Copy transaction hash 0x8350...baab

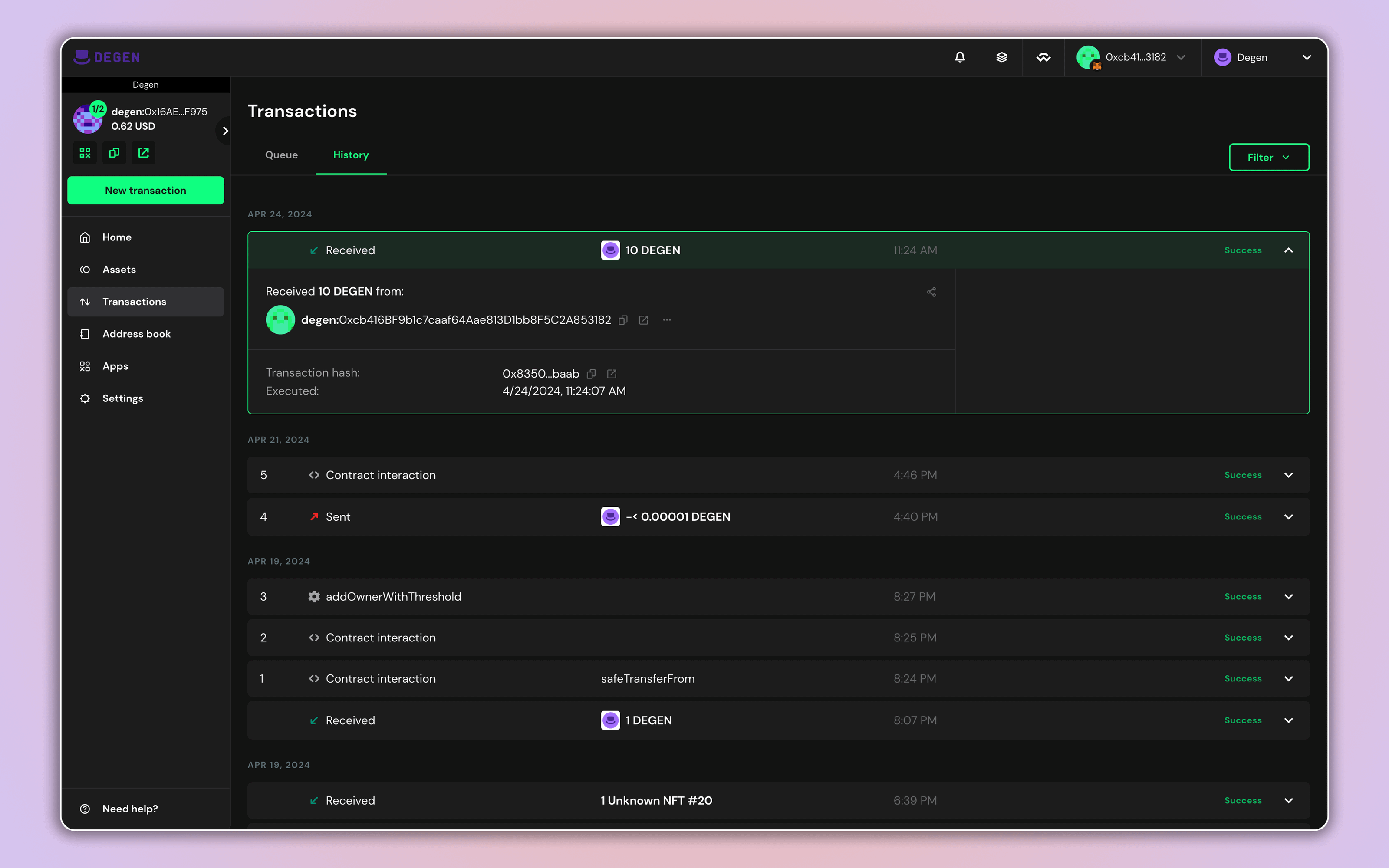pos(591,374)
